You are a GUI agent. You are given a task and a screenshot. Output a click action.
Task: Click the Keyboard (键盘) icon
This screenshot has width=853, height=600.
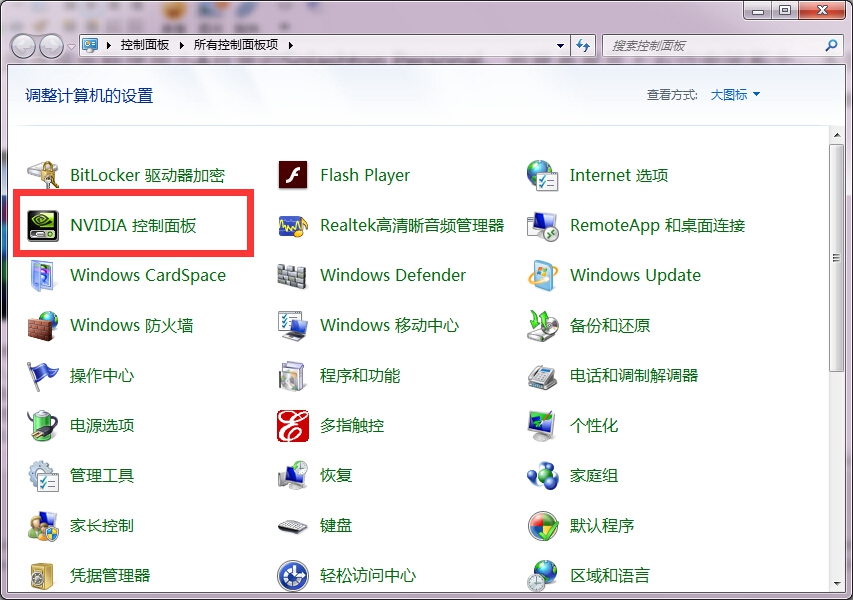(293, 525)
